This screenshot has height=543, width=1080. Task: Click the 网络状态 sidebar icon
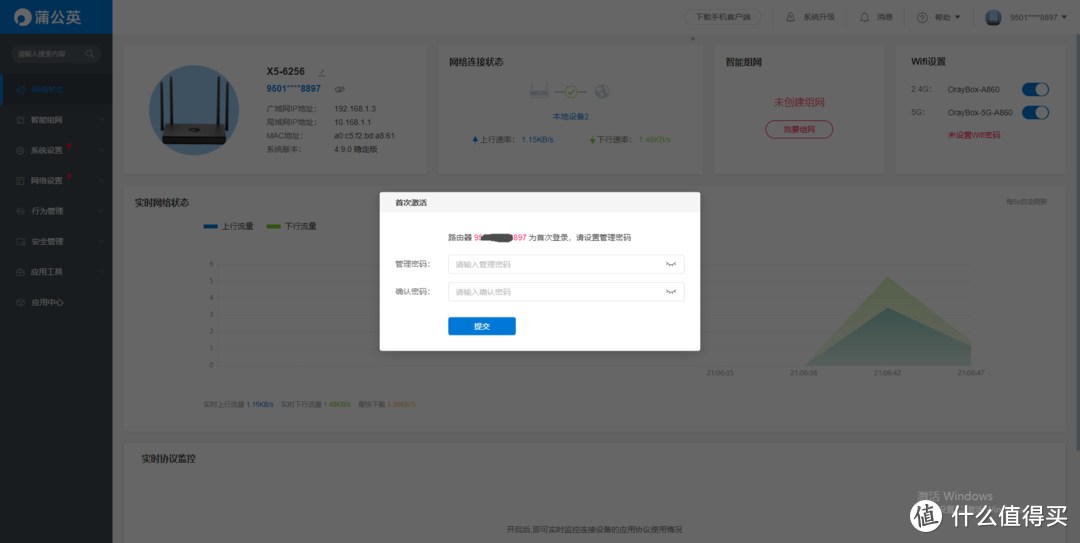(x=21, y=90)
